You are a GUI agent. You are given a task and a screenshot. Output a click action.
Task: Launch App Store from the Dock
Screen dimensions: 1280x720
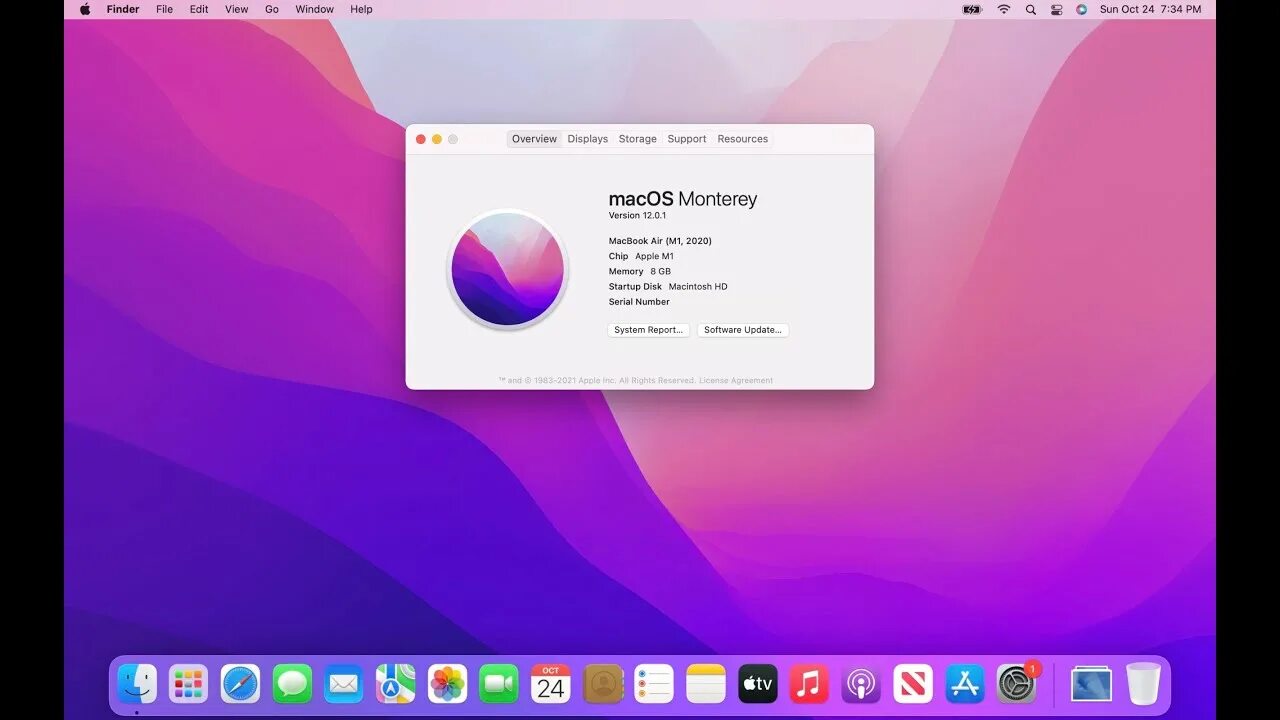click(965, 684)
